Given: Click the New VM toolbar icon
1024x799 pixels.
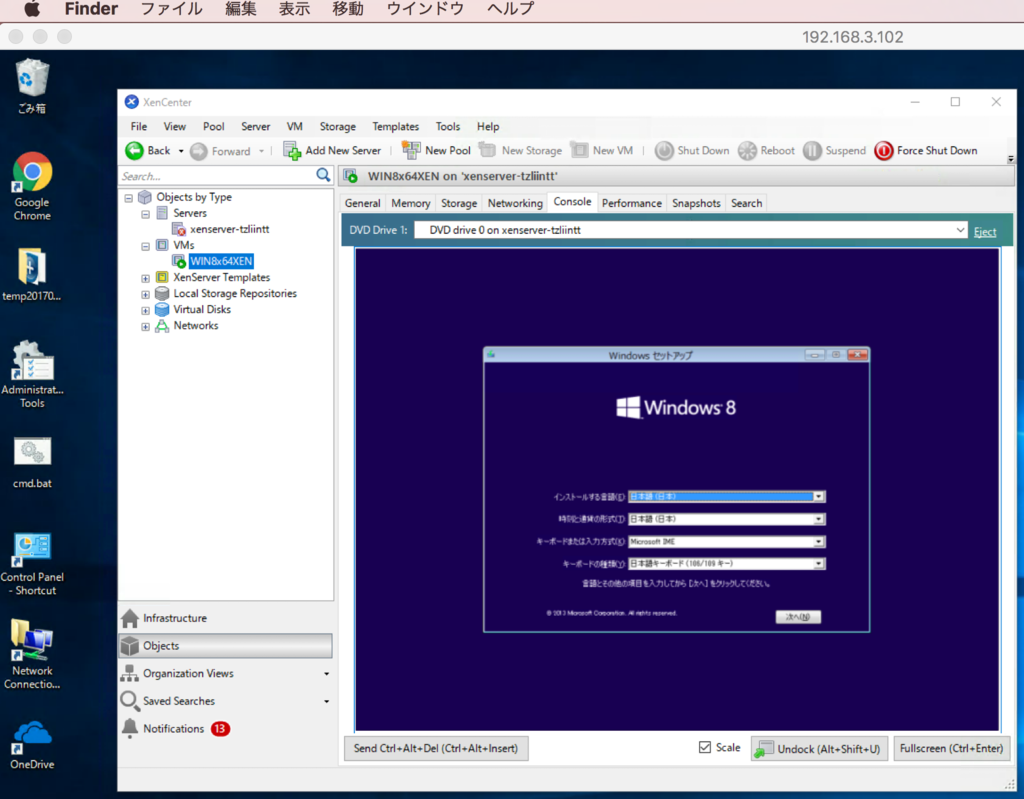Looking at the screenshot, I should [579, 150].
